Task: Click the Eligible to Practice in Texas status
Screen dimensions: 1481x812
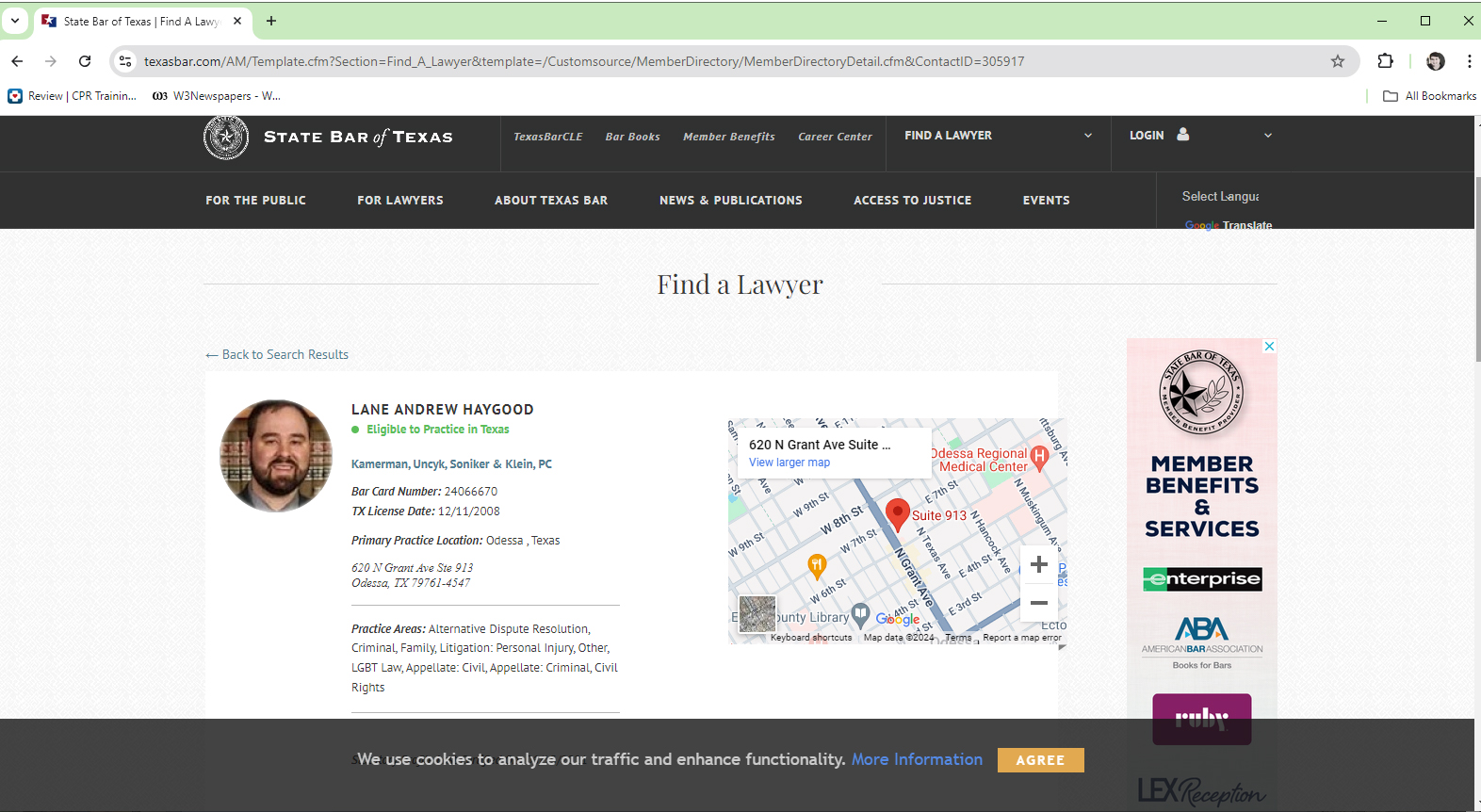Action: pos(438,430)
